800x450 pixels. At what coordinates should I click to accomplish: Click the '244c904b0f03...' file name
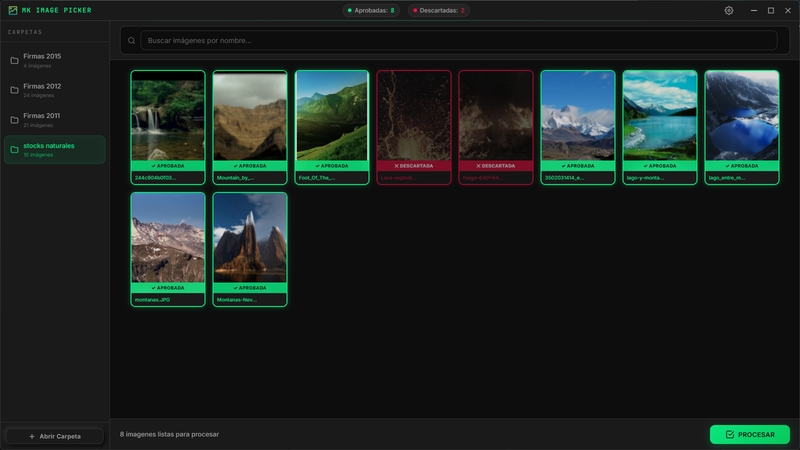155,178
